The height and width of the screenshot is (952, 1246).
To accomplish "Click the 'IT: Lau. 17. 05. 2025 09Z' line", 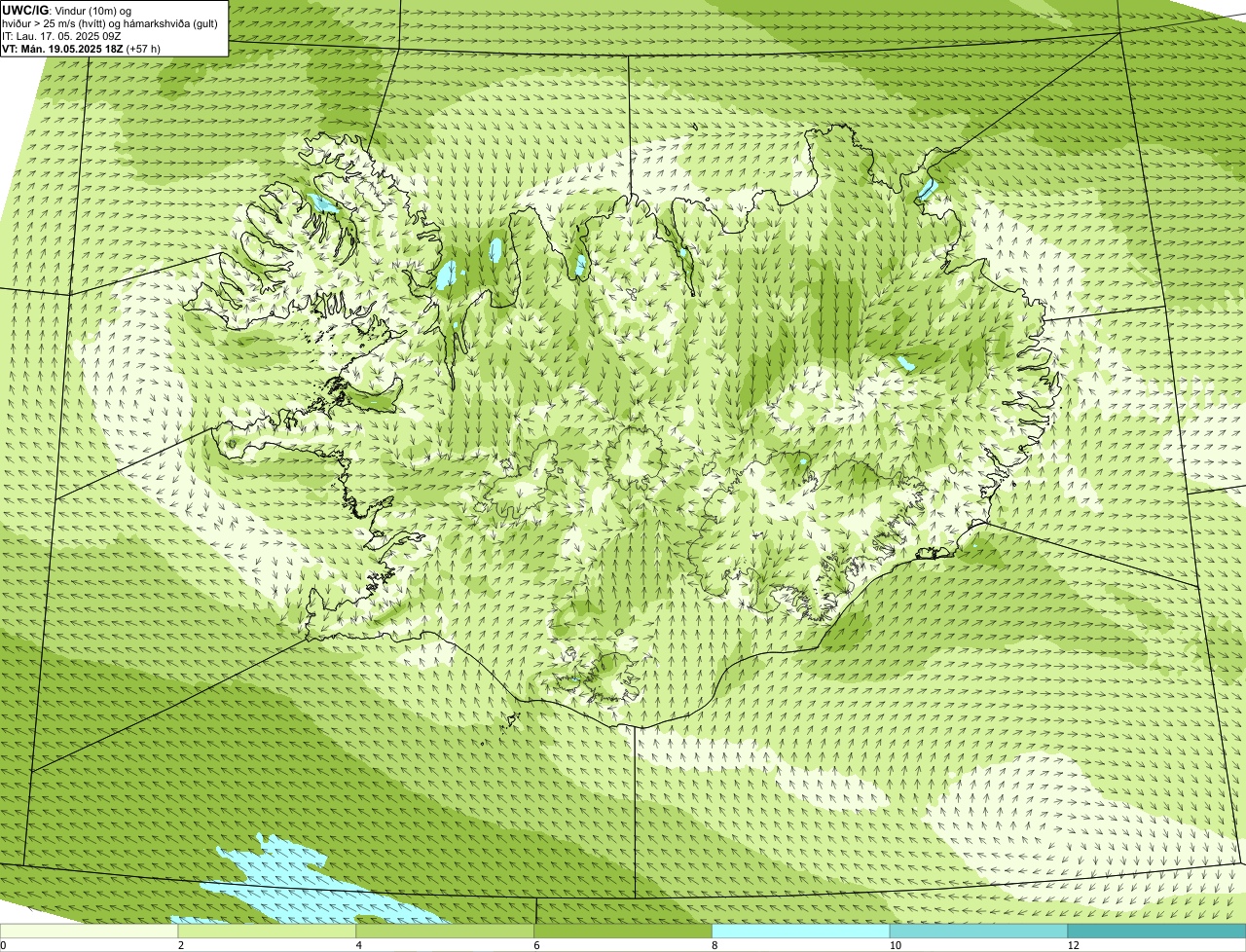I will click(62, 36).
